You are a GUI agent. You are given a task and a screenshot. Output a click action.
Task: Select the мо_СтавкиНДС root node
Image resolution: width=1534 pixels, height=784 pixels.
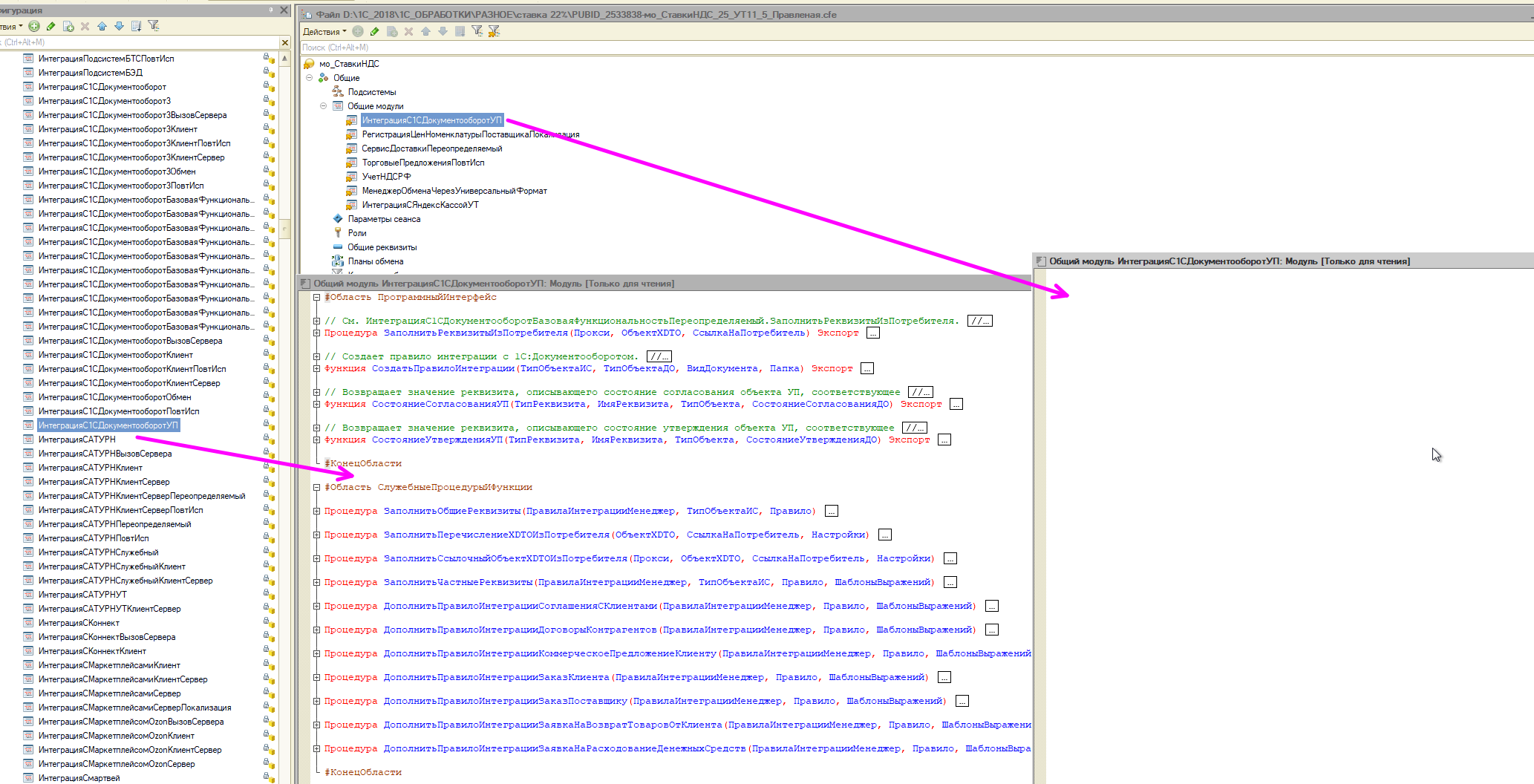pos(349,64)
